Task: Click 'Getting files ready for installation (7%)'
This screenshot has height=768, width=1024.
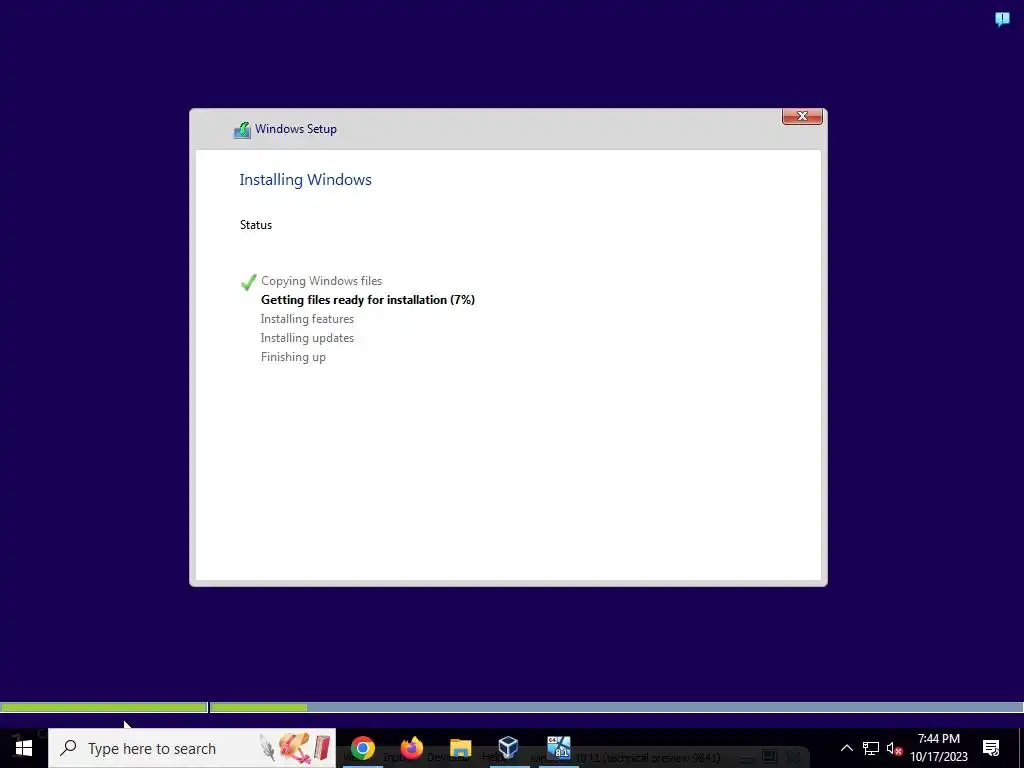Action: coord(368,300)
